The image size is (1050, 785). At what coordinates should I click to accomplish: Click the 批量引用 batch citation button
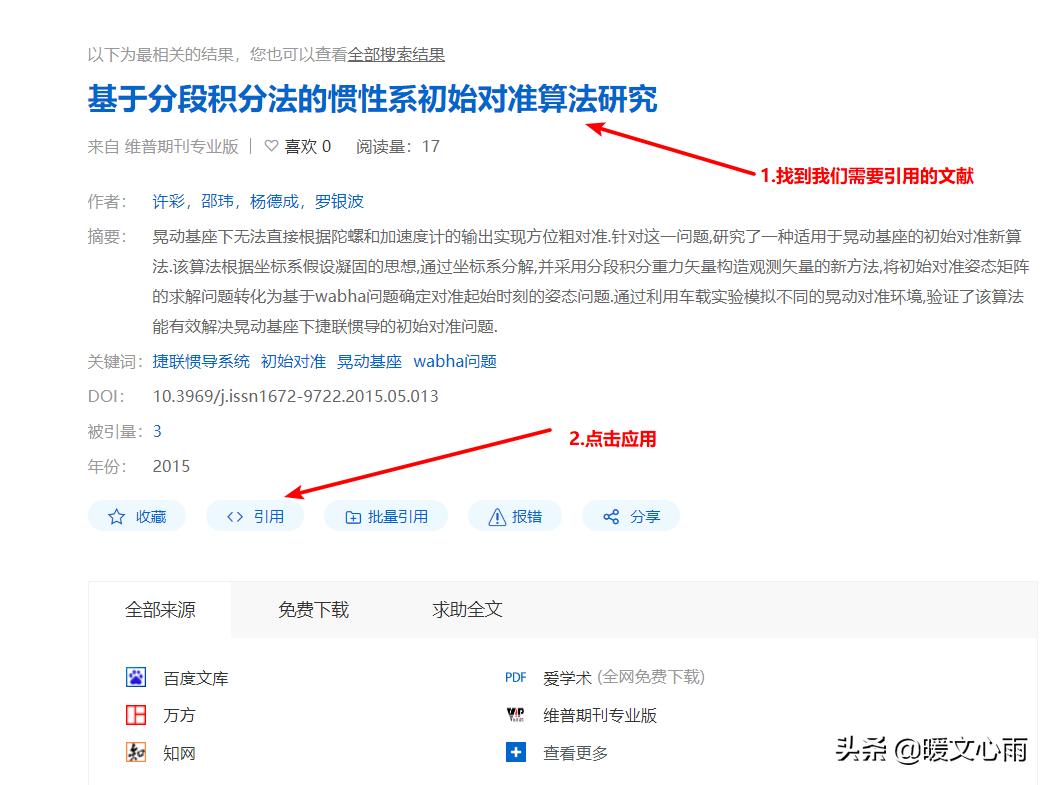(x=386, y=516)
